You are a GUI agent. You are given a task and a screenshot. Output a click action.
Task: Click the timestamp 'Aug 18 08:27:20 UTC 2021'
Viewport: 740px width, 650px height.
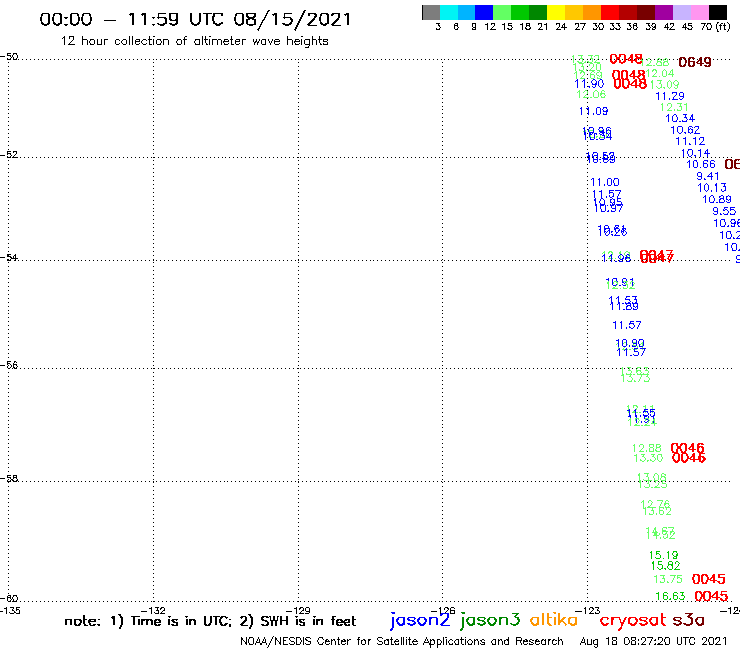(x=653, y=641)
